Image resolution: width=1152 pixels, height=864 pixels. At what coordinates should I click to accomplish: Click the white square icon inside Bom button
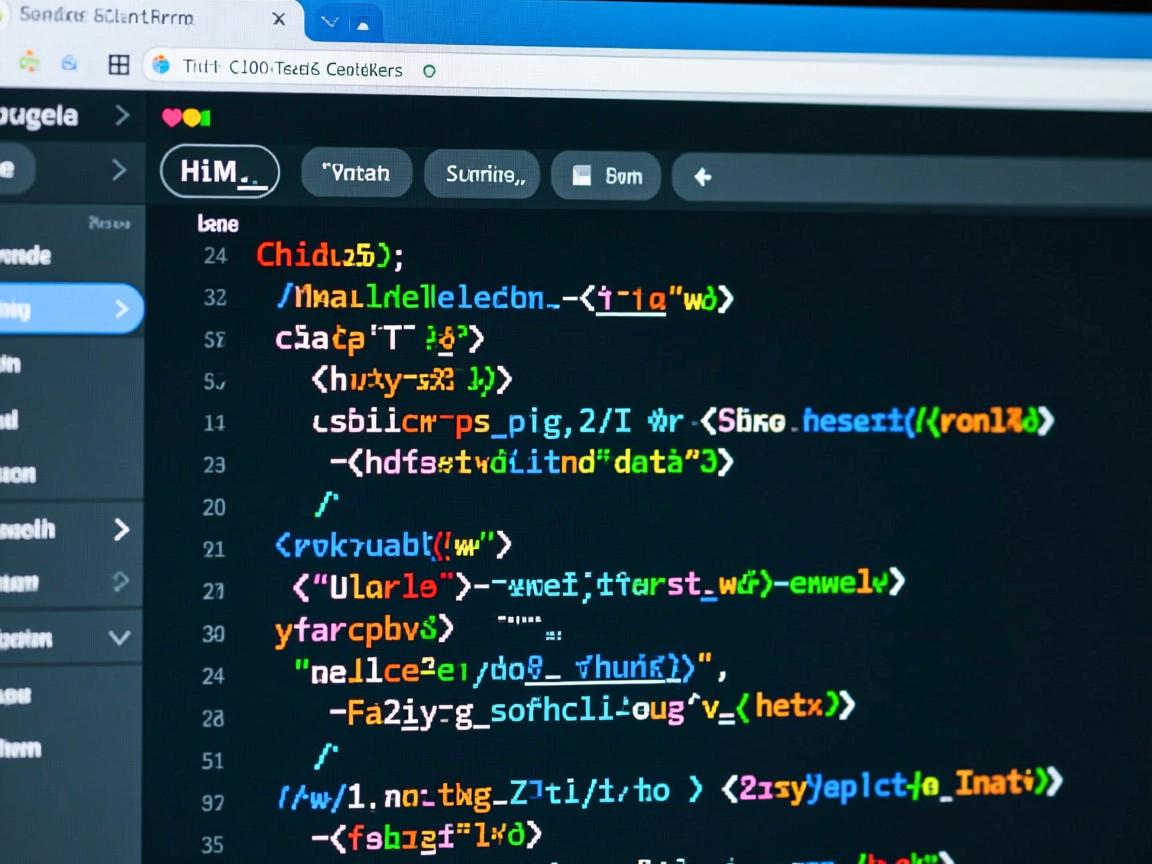(x=581, y=176)
